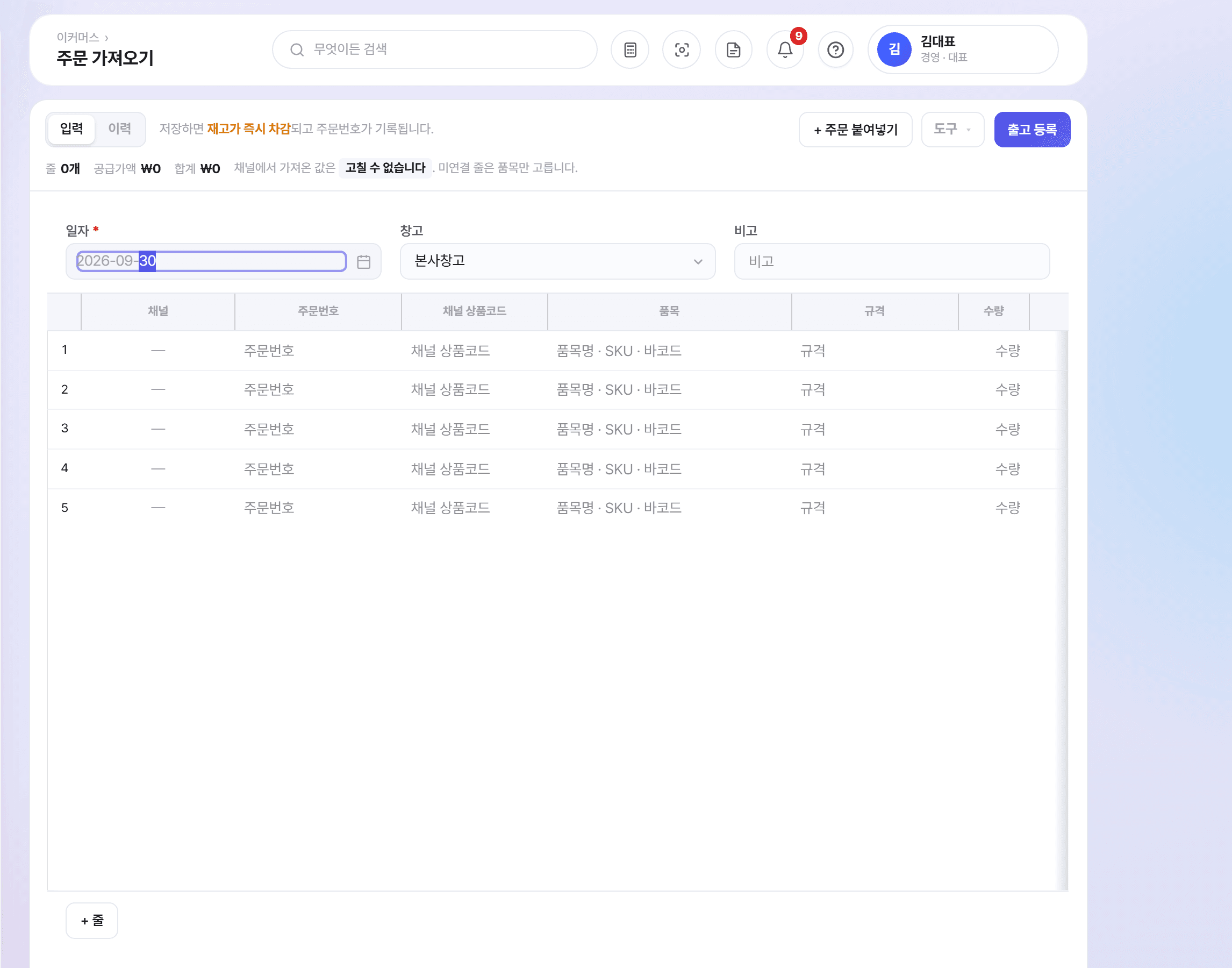Click 수량 cell in row 1

click(993, 351)
